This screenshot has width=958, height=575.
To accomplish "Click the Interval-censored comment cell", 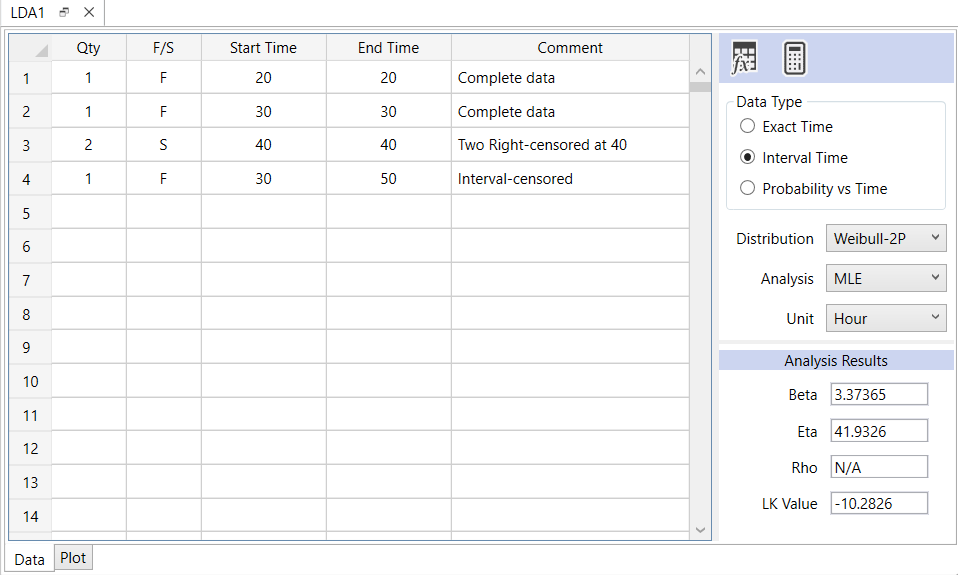I will [570, 178].
